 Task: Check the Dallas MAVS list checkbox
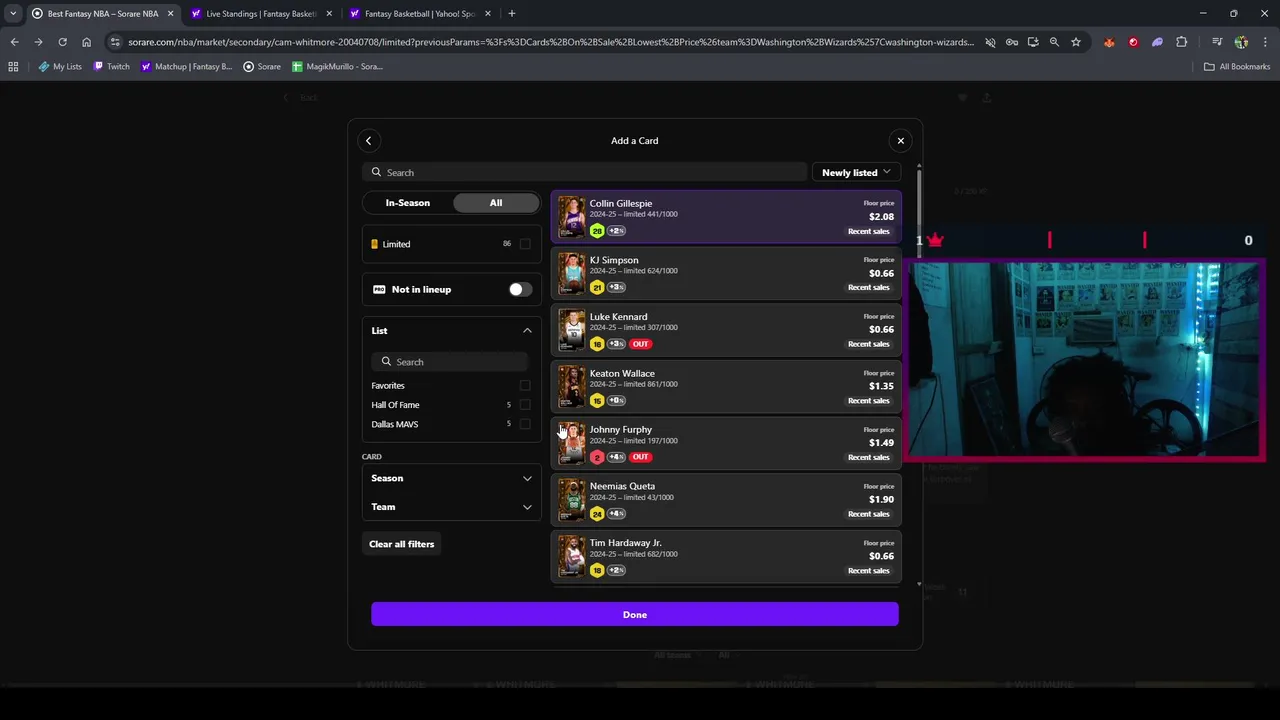[x=525, y=424]
